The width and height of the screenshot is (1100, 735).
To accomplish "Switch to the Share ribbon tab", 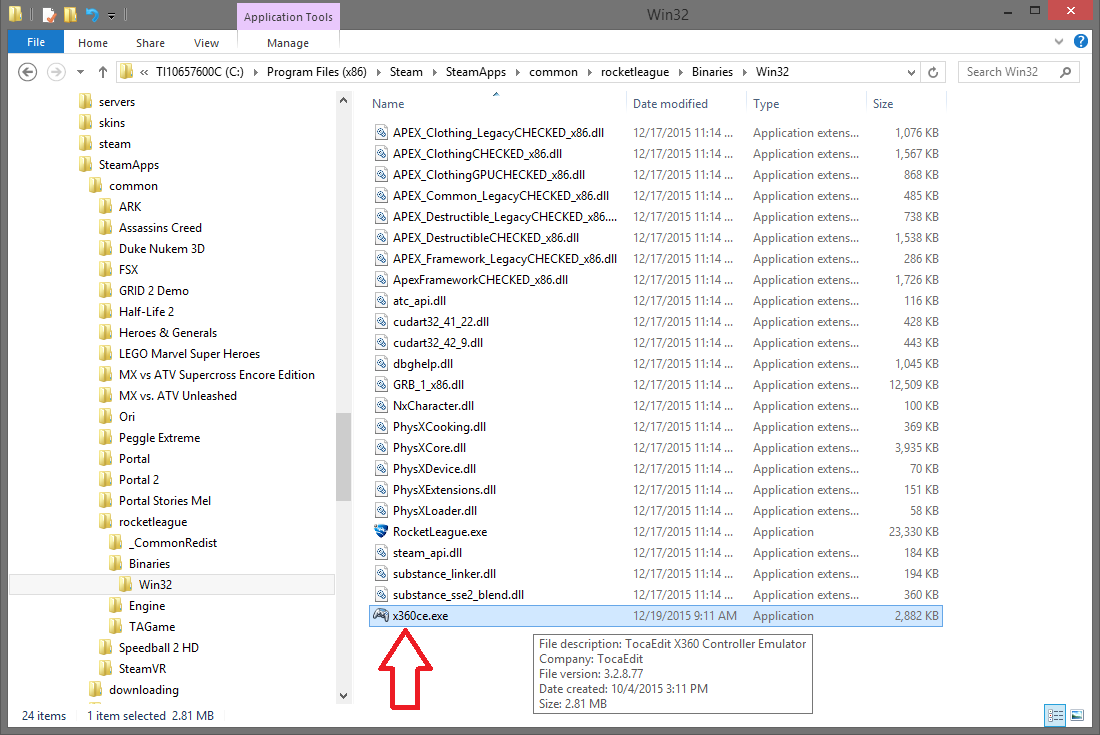I will coord(150,43).
